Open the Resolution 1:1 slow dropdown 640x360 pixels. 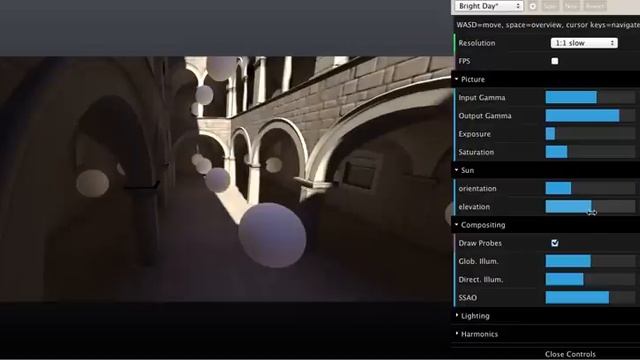(584, 43)
